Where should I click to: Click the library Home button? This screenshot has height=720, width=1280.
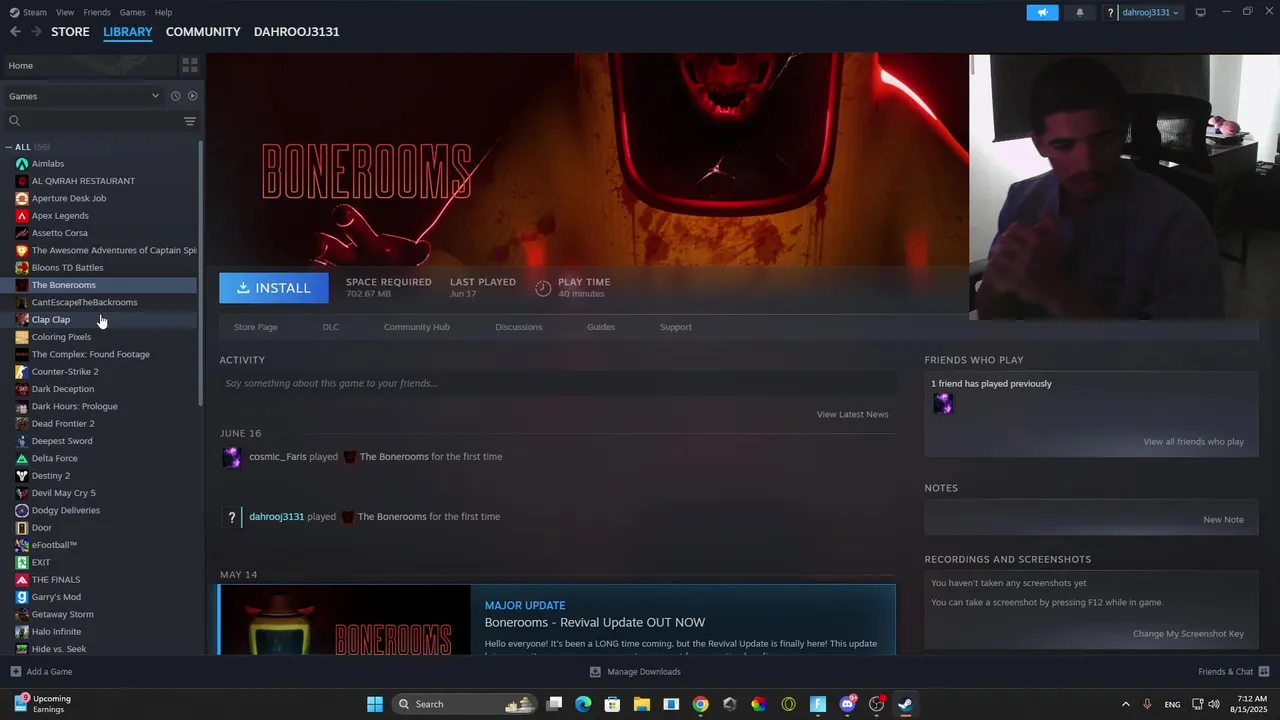pyautogui.click(x=90, y=65)
